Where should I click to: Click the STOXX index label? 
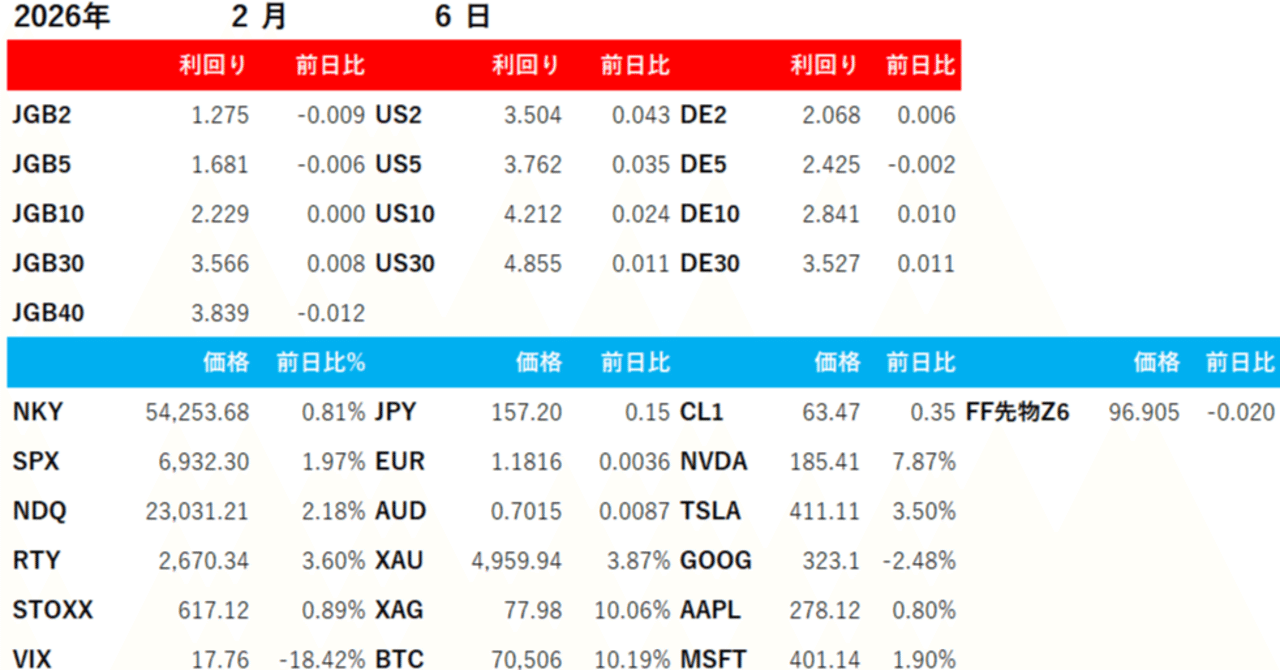(x=52, y=610)
